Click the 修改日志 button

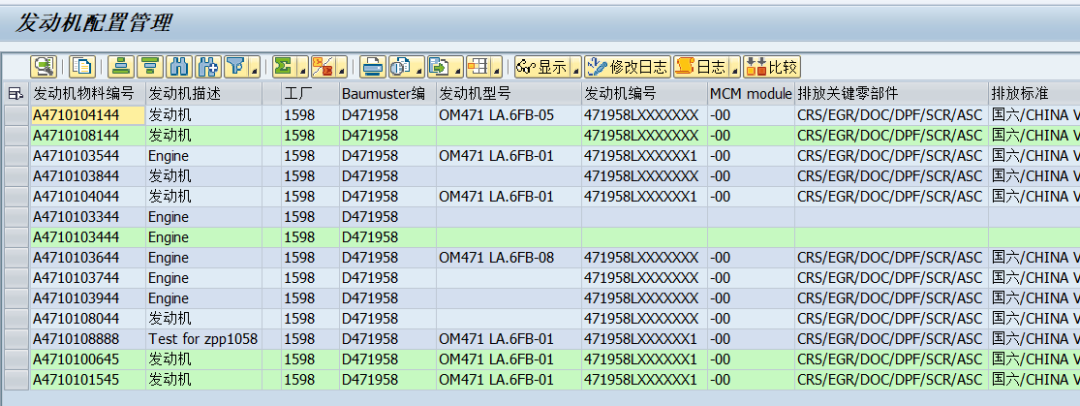[627, 67]
